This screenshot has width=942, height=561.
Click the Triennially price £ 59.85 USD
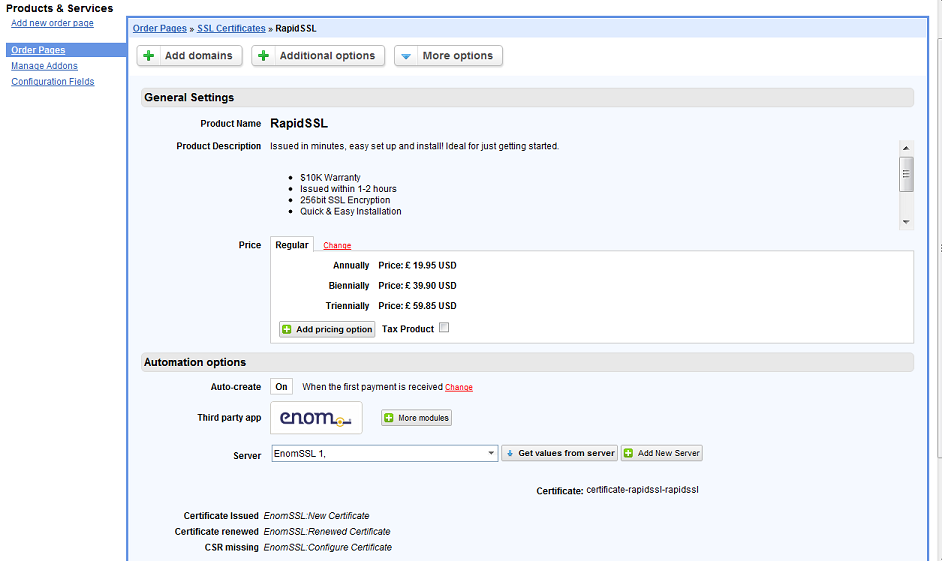click(418, 306)
